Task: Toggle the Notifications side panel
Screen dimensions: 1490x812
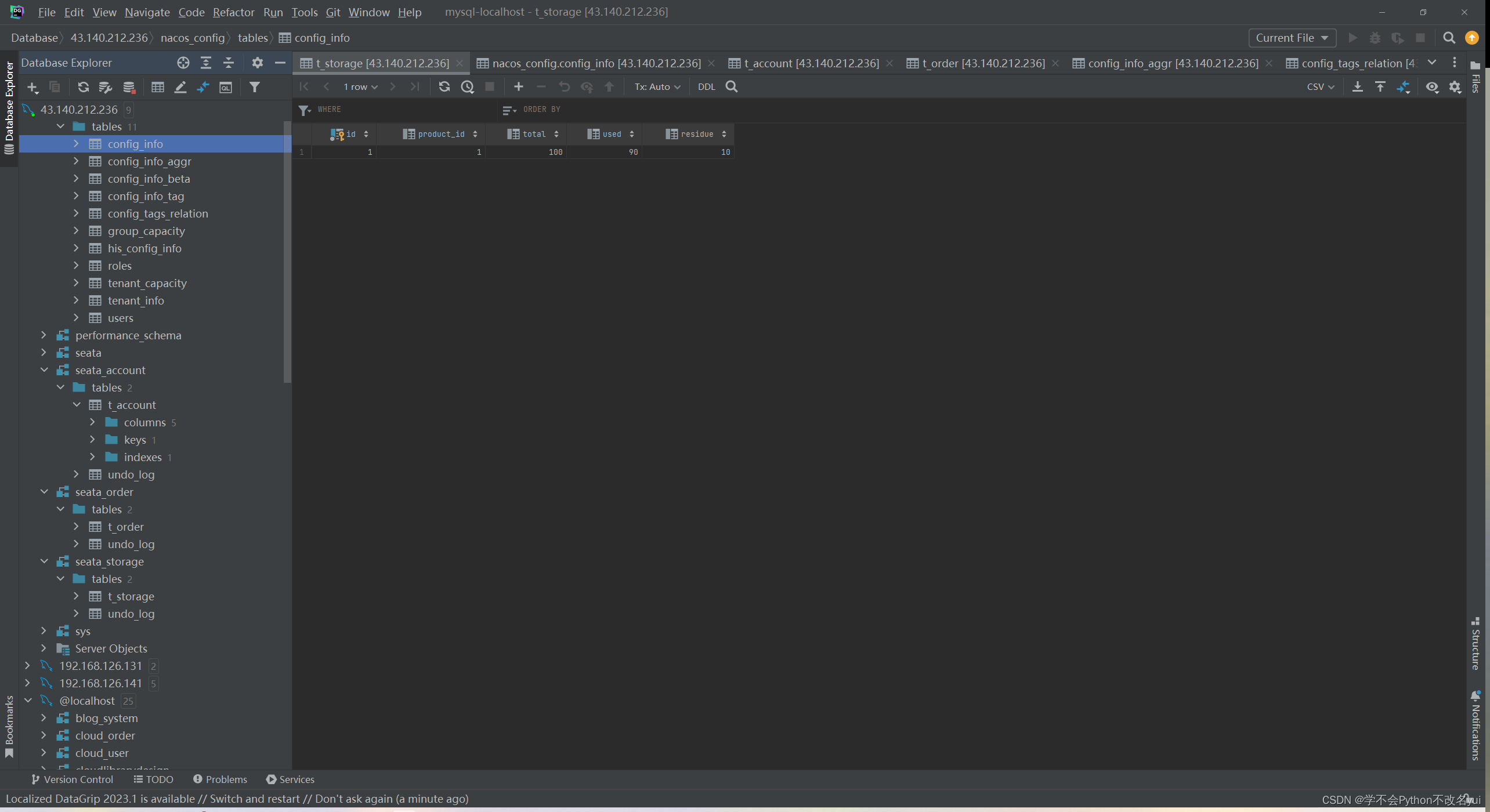Action: point(1475,725)
